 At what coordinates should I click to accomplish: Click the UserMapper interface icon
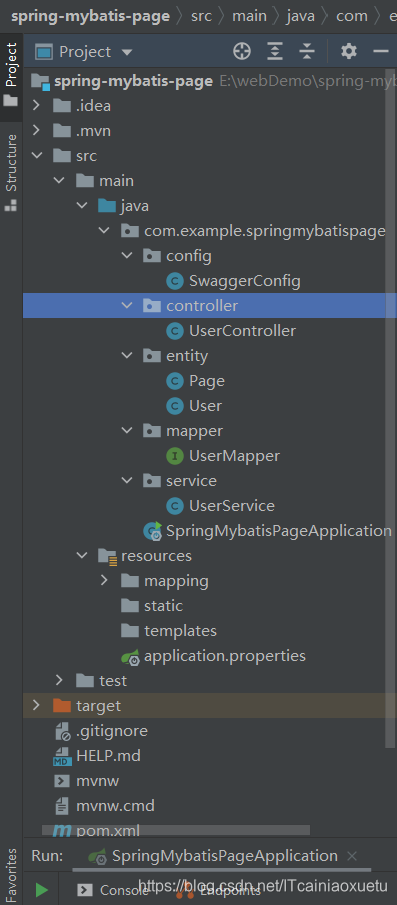point(174,456)
